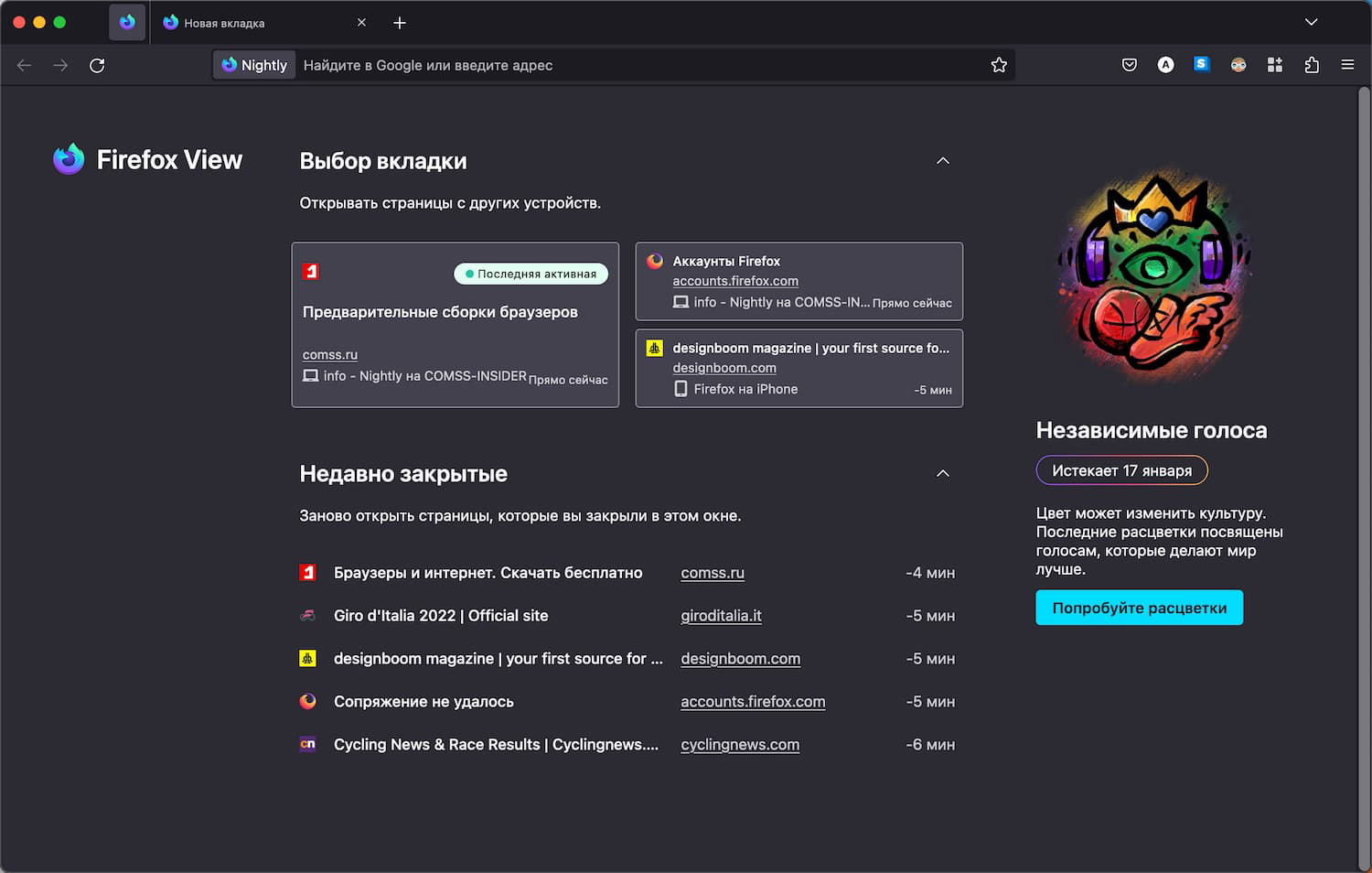Click the laptop icon in the Аккаунты Firefox card

[x=681, y=302]
